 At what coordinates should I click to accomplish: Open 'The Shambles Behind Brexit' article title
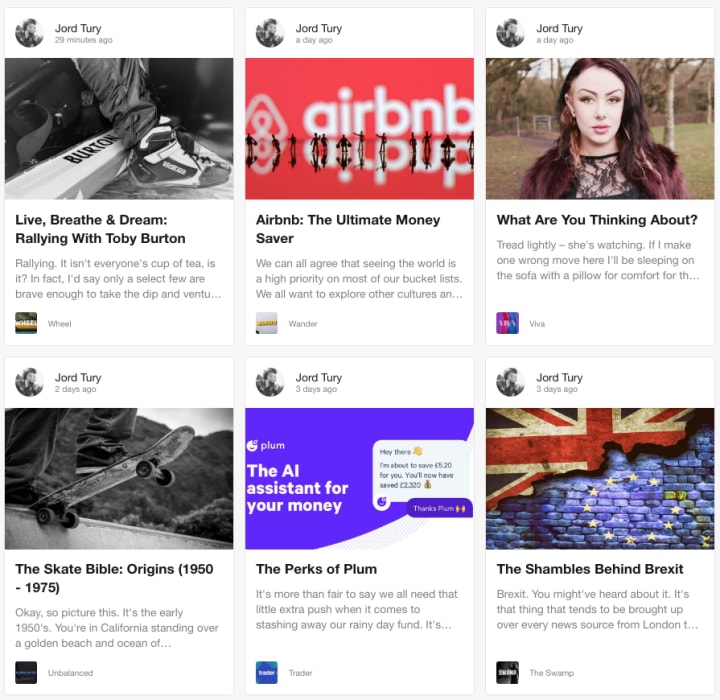(x=590, y=569)
